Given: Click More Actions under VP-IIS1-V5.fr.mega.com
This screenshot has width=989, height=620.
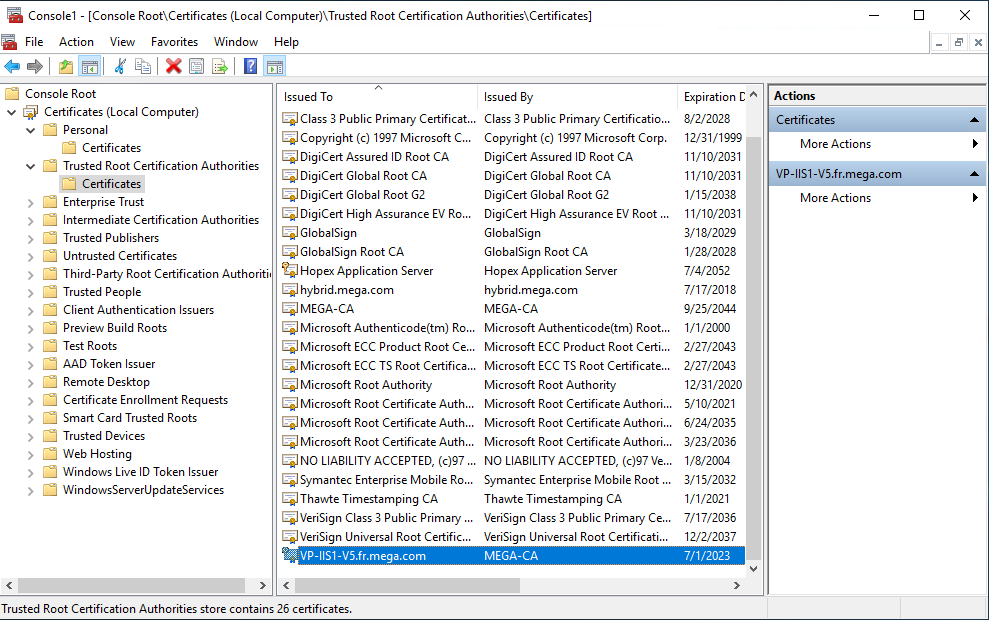Looking at the screenshot, I should [x=835, y=197].
